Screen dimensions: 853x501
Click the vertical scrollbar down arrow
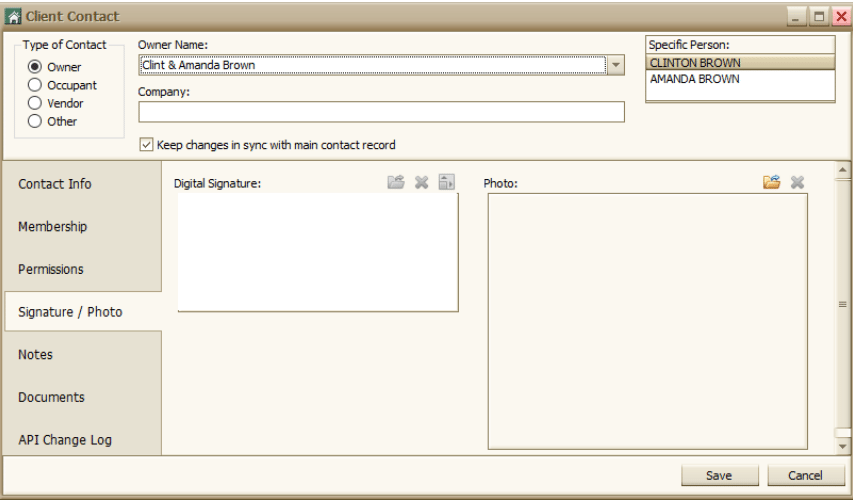coord(843,447)
